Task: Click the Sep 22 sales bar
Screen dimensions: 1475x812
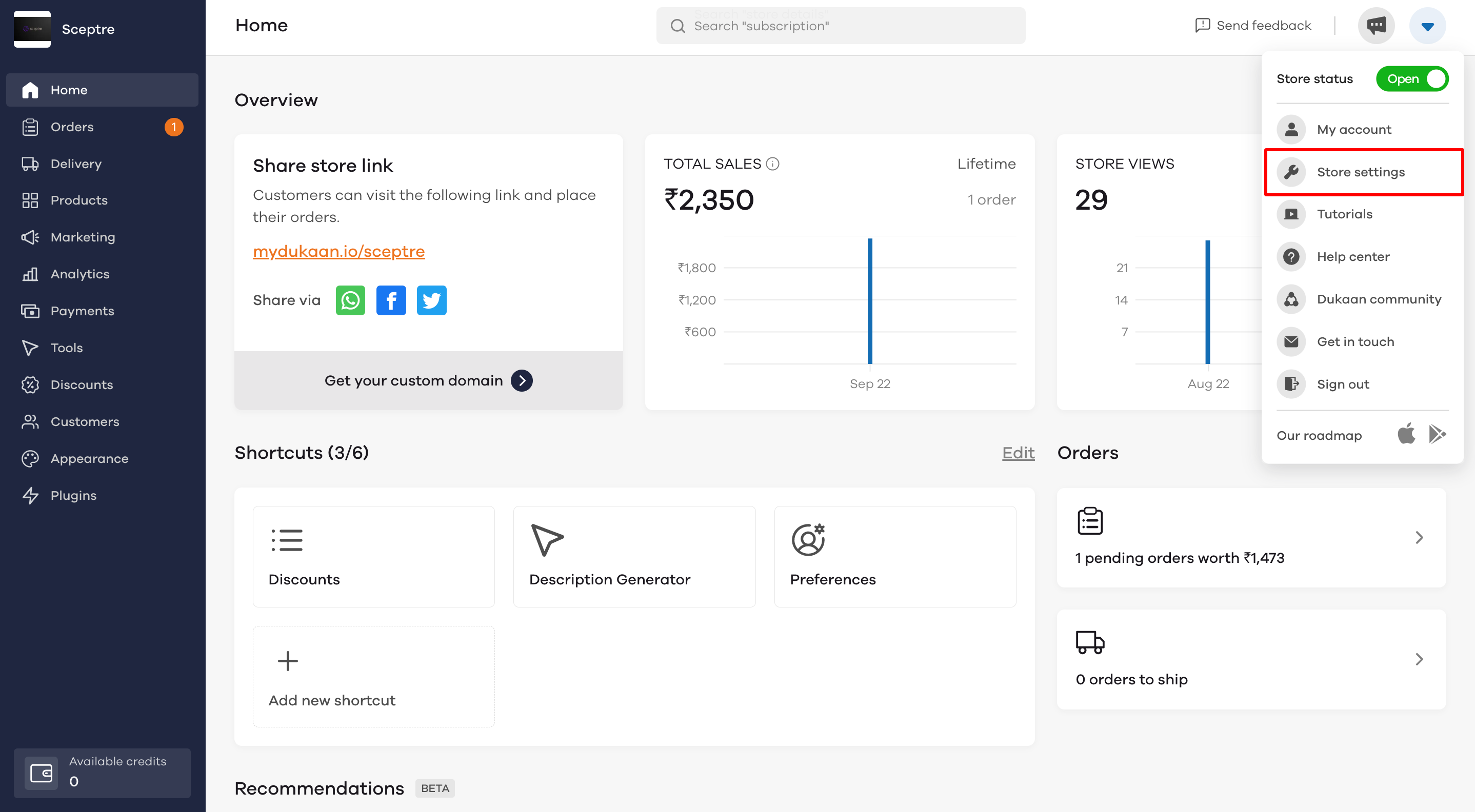Action: click(x=870, y=301)
